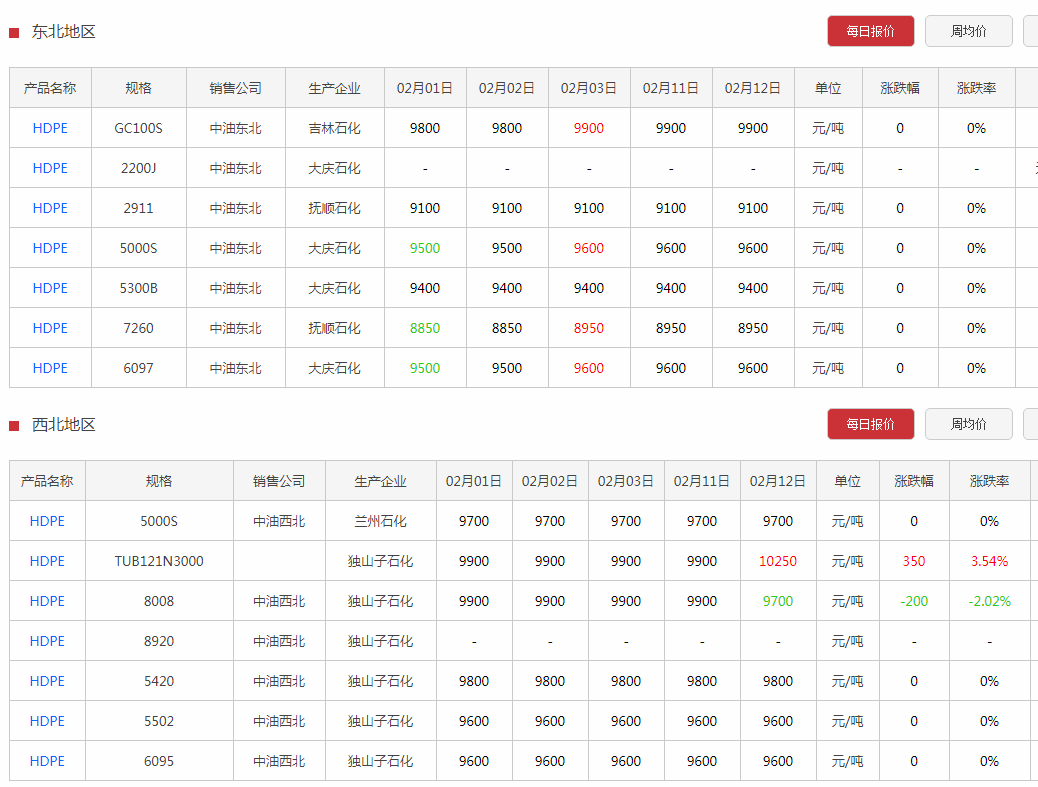Viewport: 1038px width, 787px height.
Task: Switch to 周均价 tab in 东北地区 section
Action: (x=968, y=31)
